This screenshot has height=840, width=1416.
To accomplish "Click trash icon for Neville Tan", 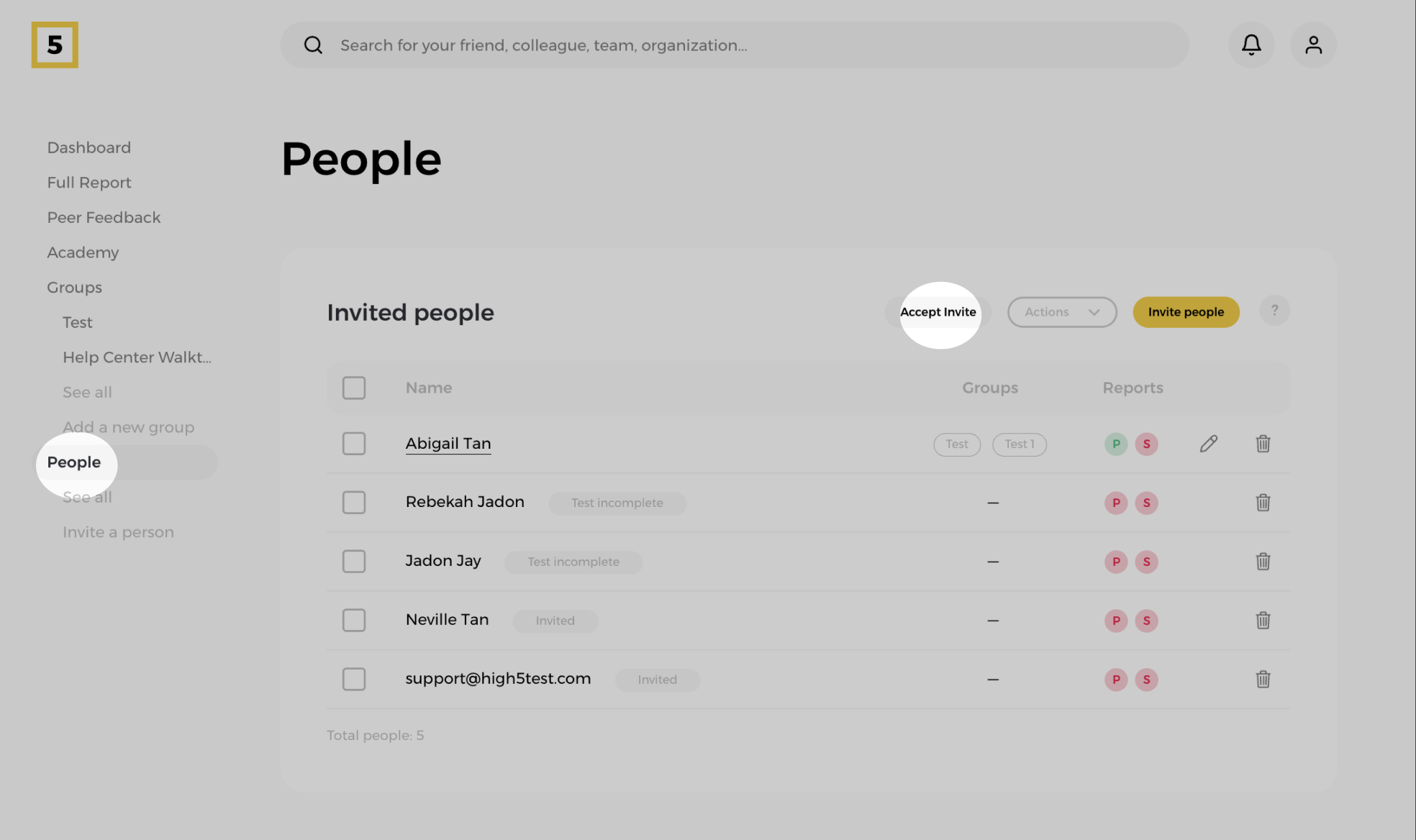I will pyautogui.click(x=1263, y=621).
